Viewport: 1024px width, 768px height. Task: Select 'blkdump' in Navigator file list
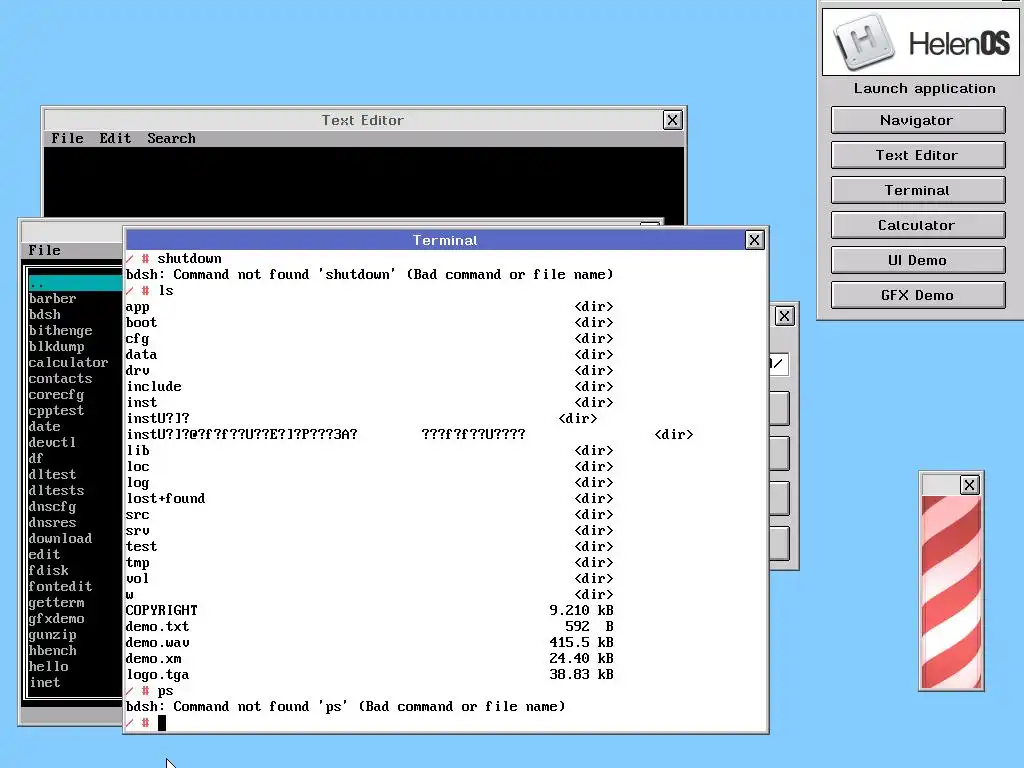tap(56, 347)
